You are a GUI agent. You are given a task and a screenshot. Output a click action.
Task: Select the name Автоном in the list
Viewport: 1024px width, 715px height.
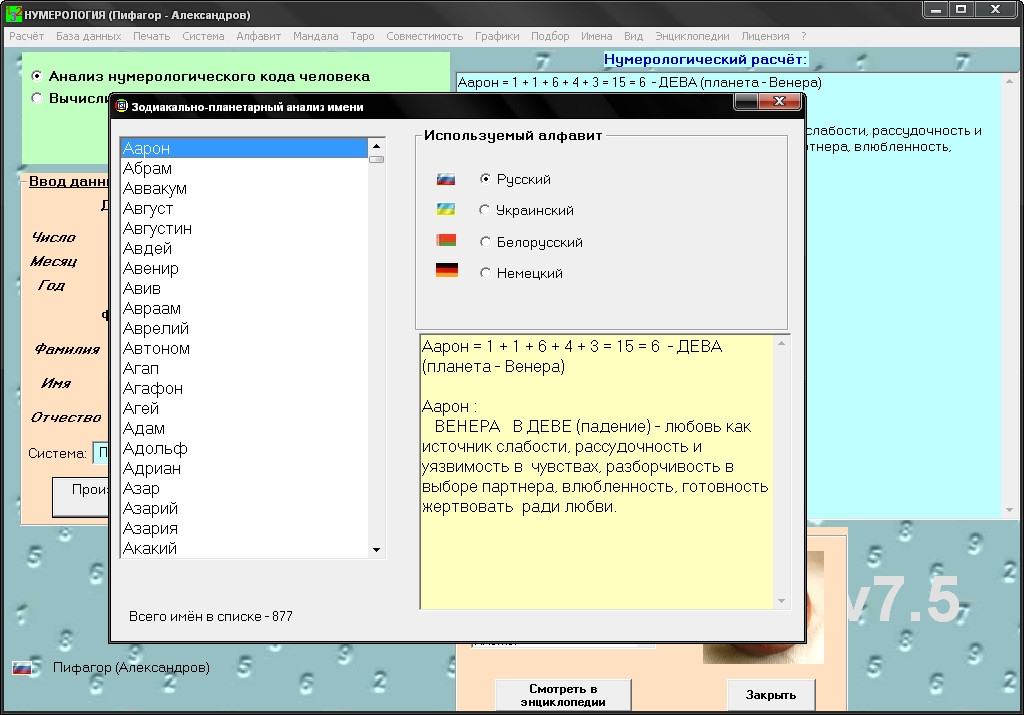244,348
